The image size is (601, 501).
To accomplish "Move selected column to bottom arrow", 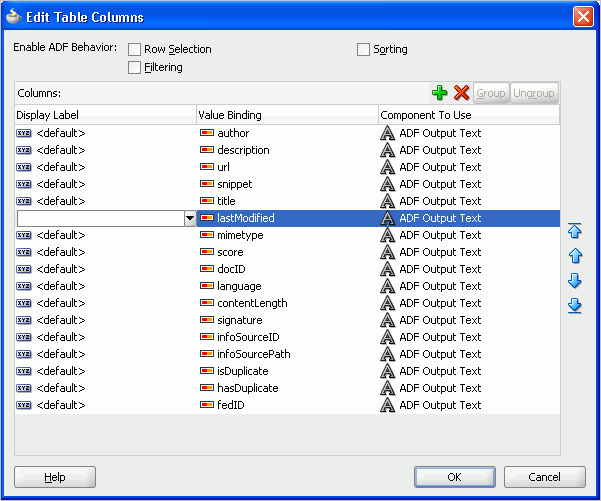I will pos(575,306).
